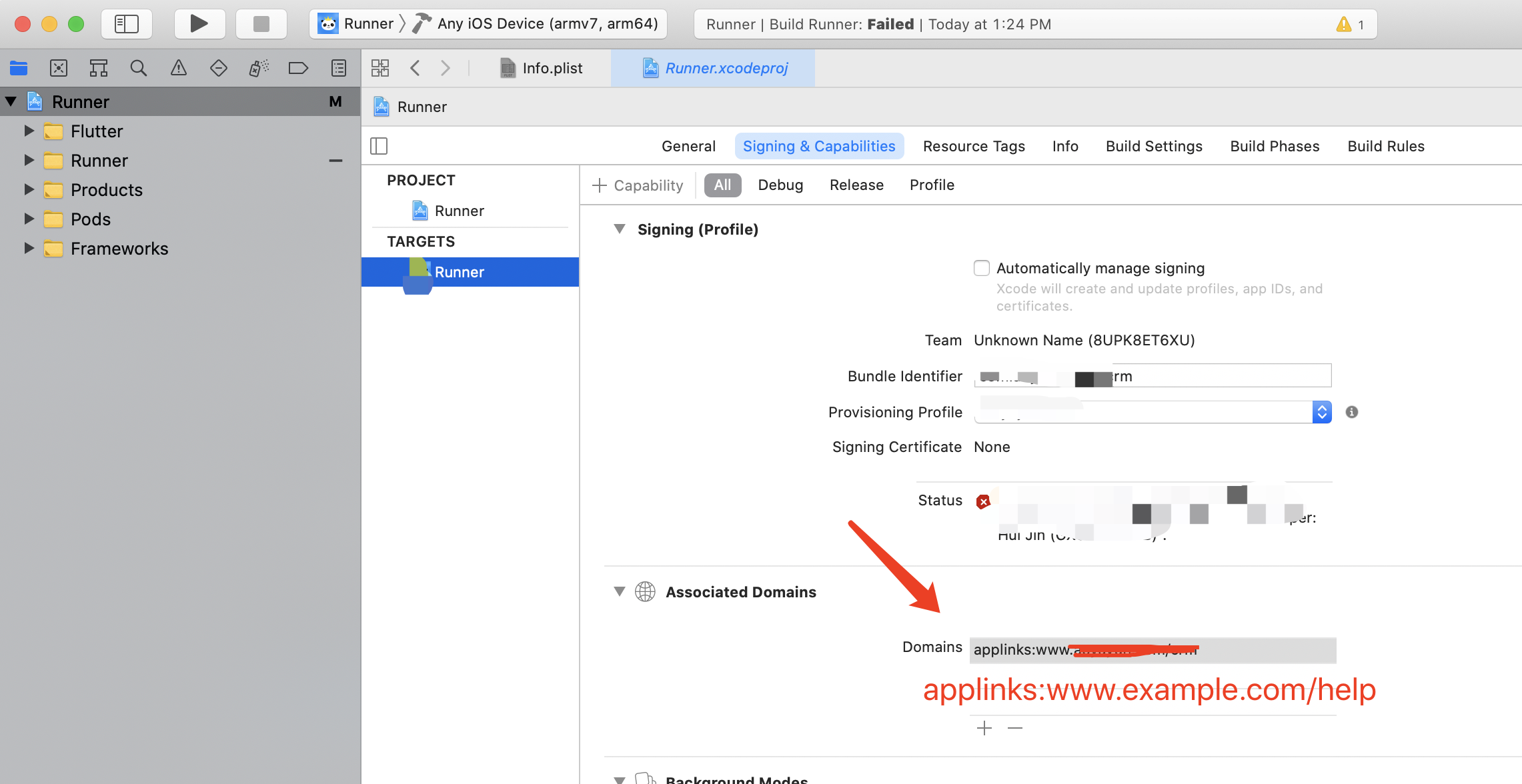Enable Automatically manage signing checkbox
The image size is (1522, 784).
(x=982, y=268)
